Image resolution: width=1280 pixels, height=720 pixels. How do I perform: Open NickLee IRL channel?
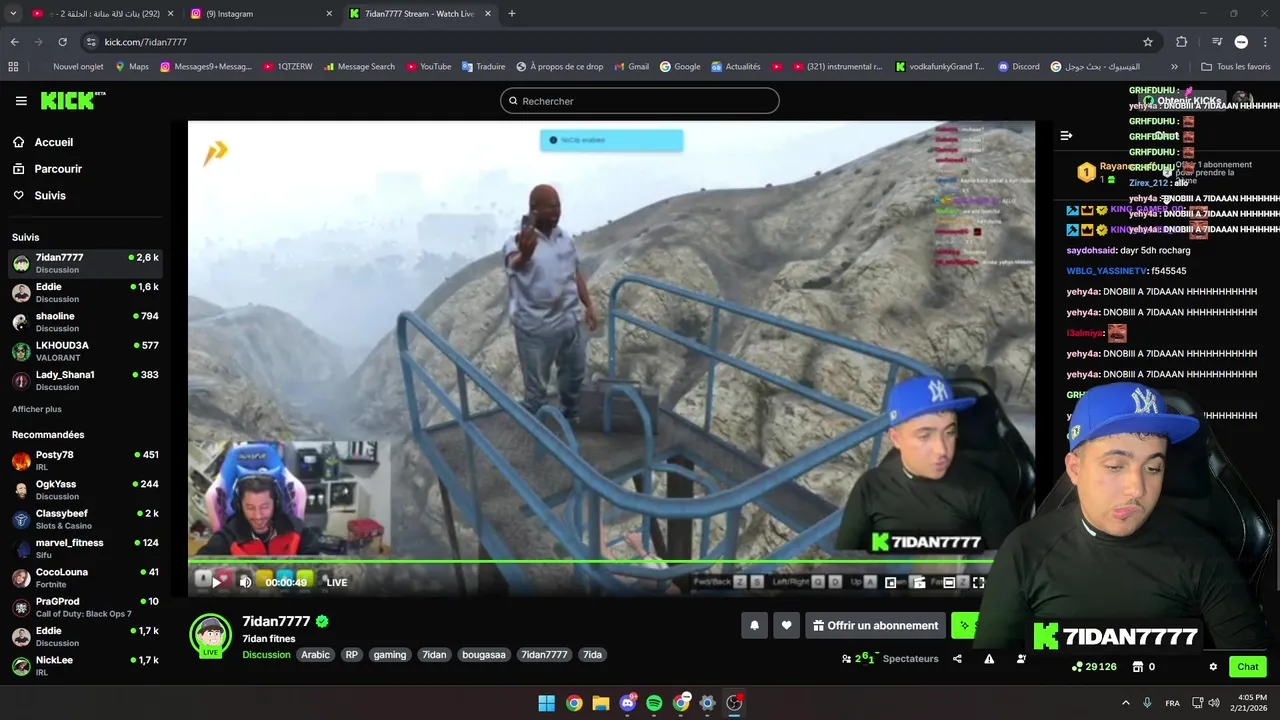click(x=85, y=665)
